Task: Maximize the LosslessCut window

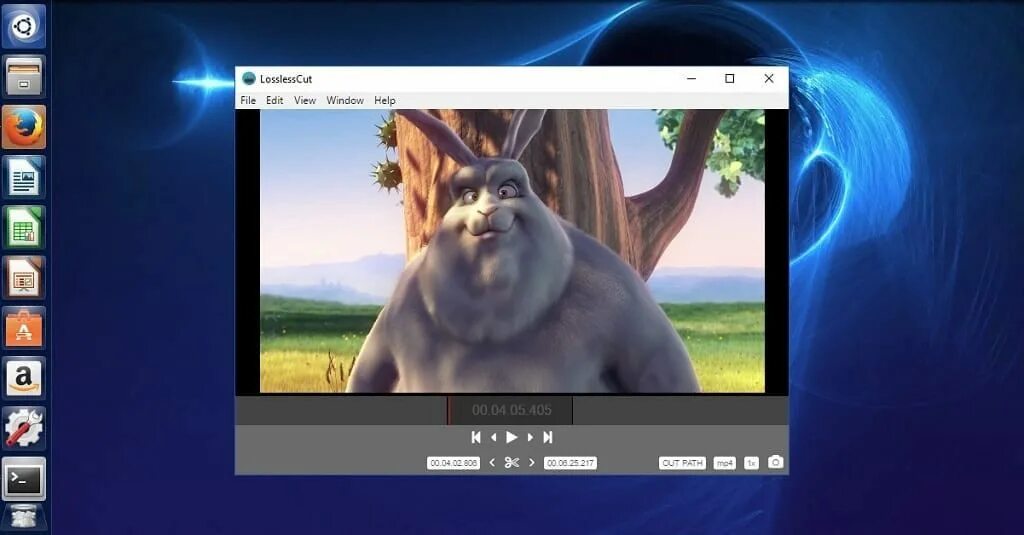Action: coord(729,78)
